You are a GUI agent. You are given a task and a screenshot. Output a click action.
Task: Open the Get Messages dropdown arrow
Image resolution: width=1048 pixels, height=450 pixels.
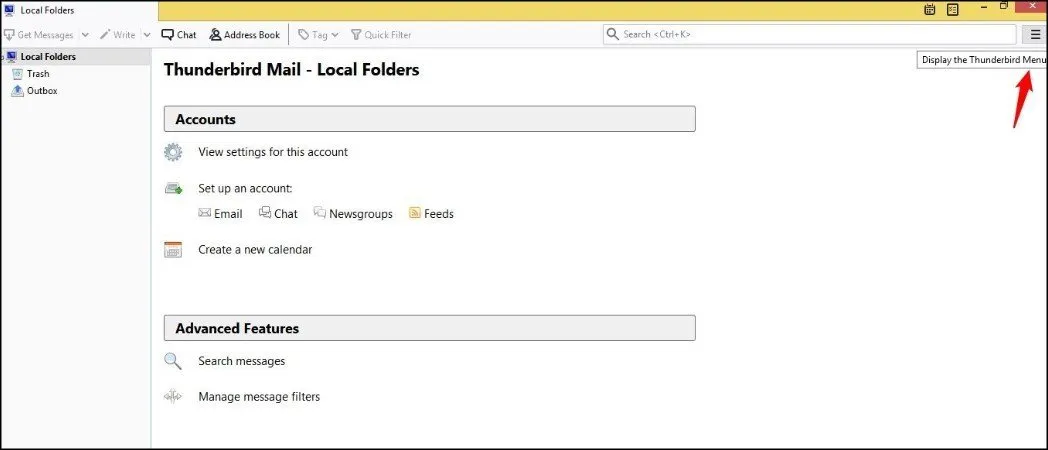click(x=85, y=35)
